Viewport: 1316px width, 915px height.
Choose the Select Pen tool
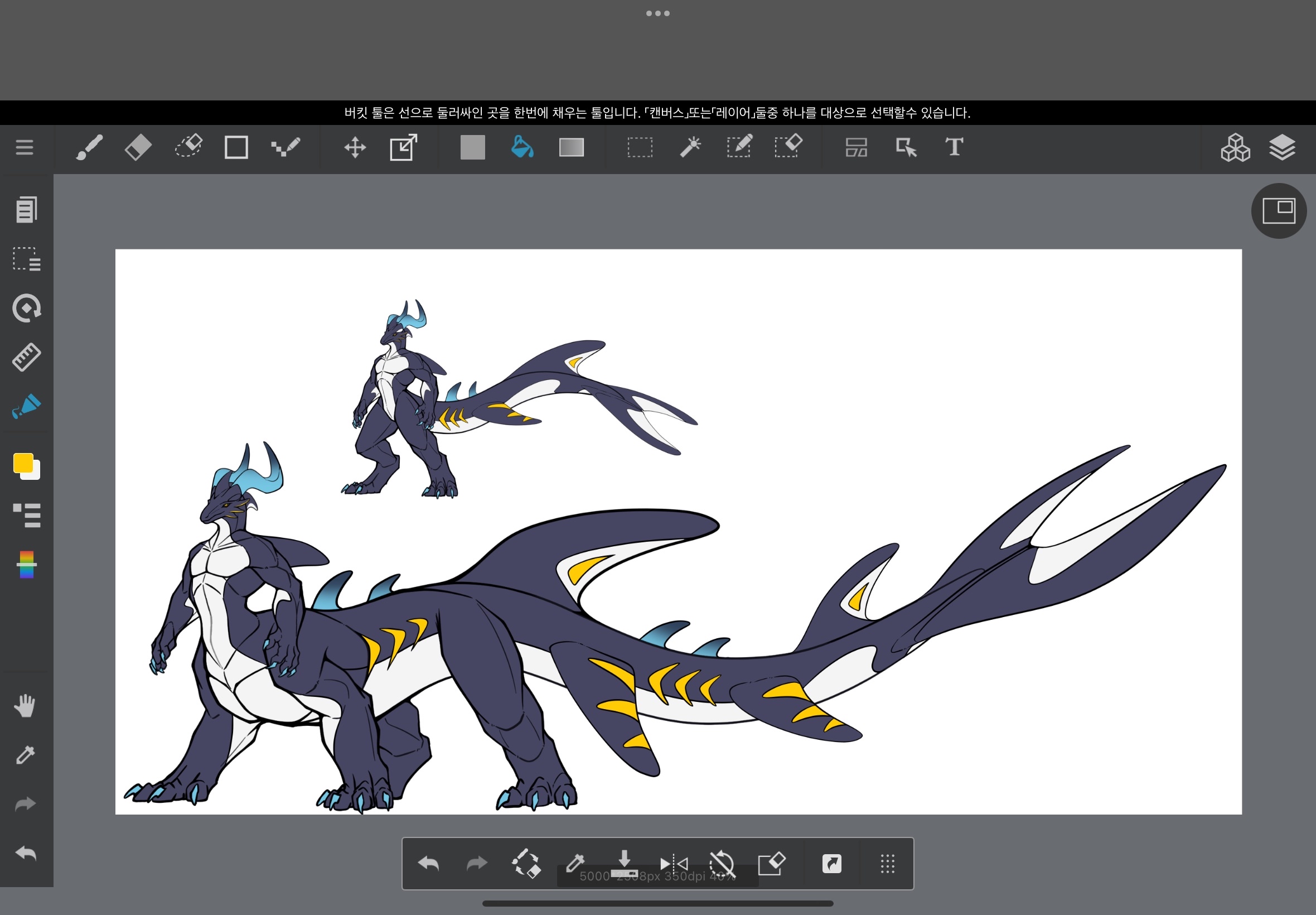coord(739,147)
